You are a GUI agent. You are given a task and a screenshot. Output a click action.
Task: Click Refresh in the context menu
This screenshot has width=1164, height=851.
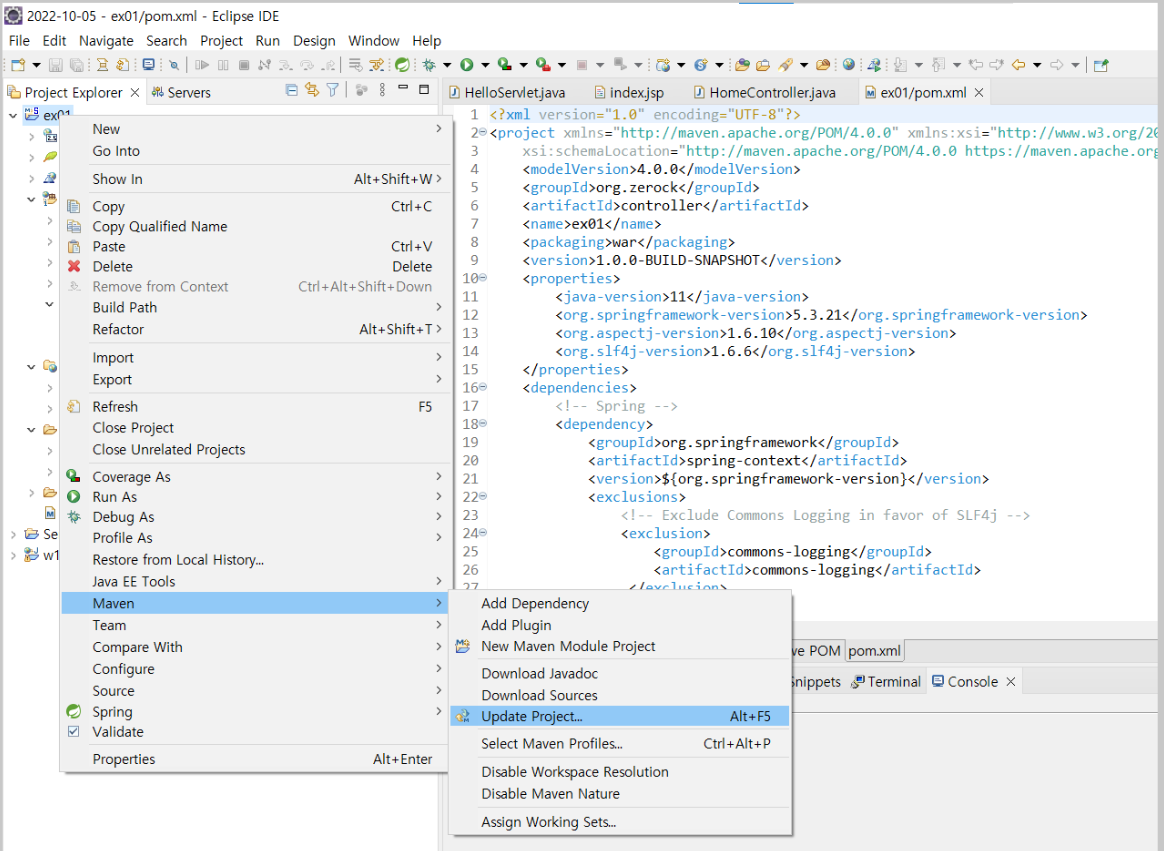[x=255, y=407]
